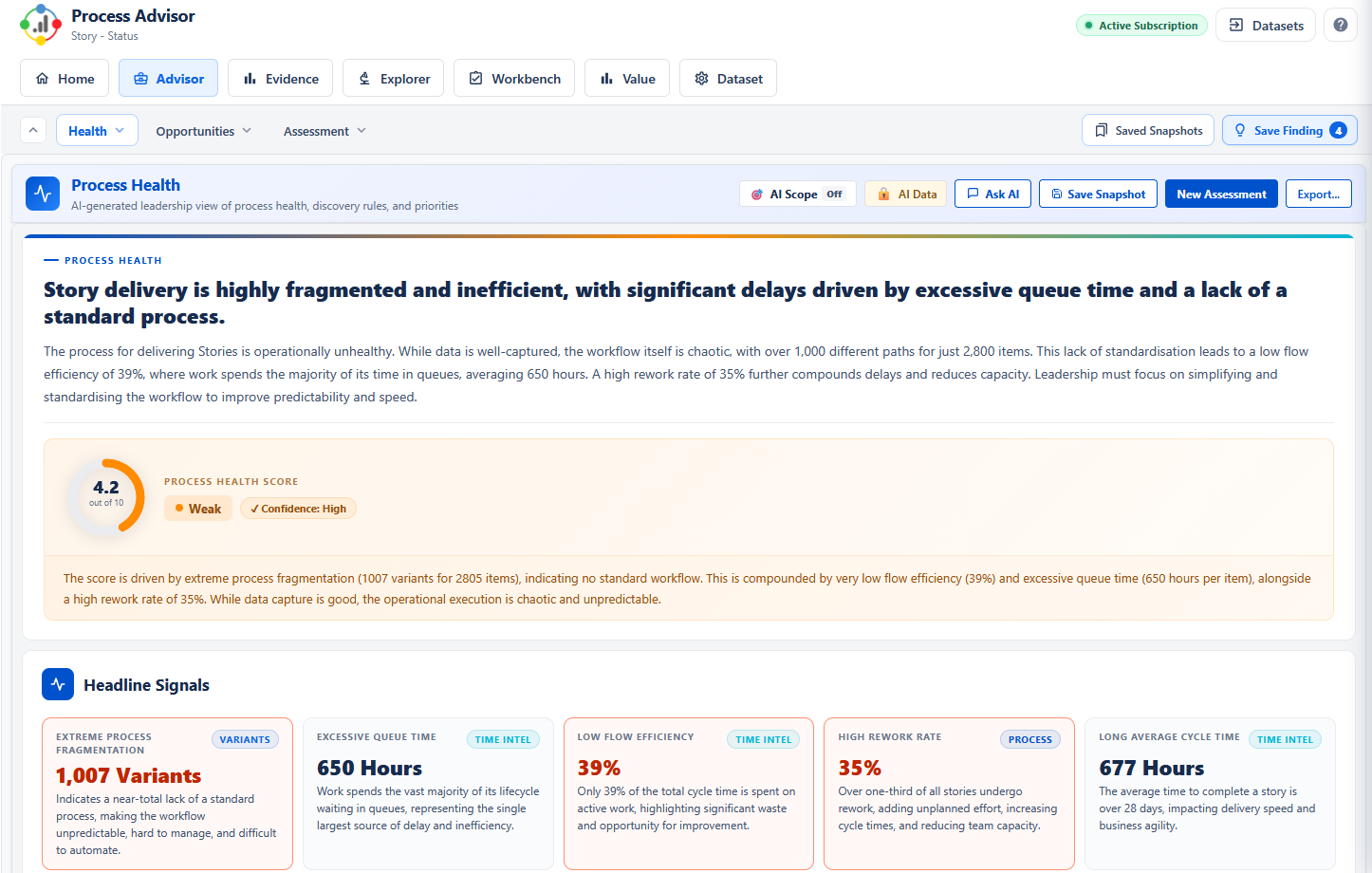Open the Workbench tab

(514, 79)
